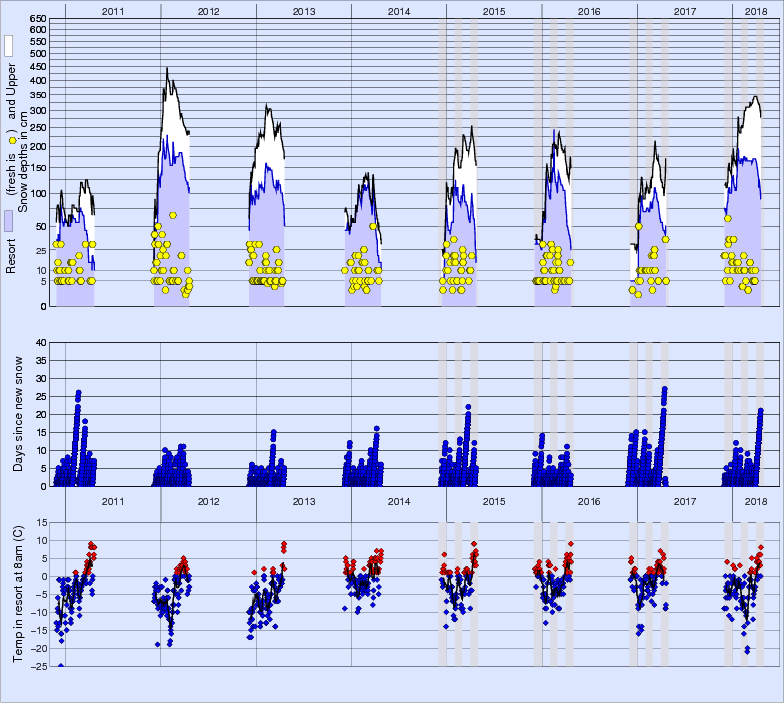Image resolution: width=784 pixels, height=703 pixels.
Task: Click 2014 in the temperature chart year header
Action: 398,501
